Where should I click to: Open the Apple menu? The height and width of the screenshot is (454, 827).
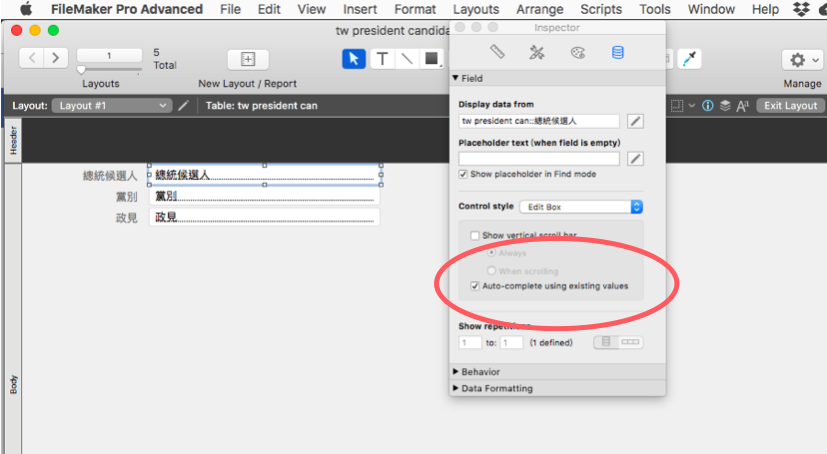pyautogui.click(x=26, y=9)
